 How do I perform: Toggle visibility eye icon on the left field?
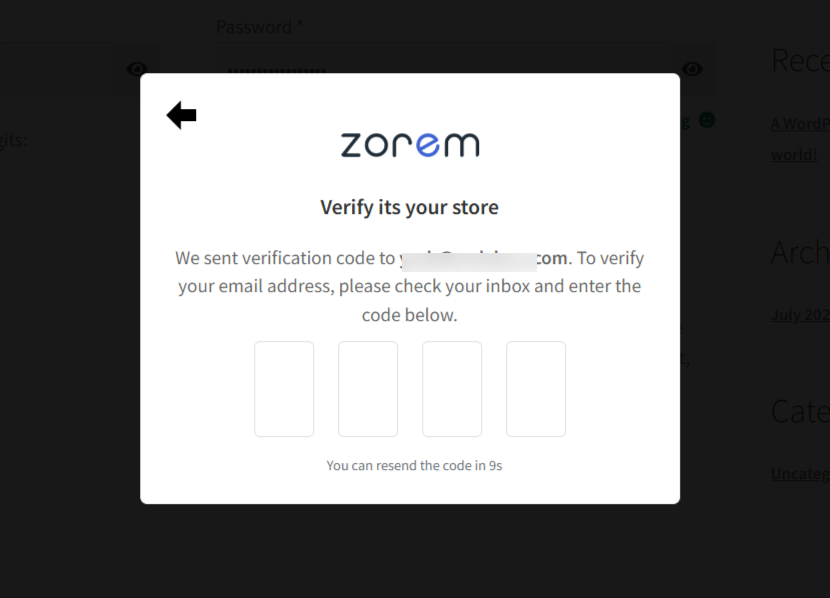pyautogui.click(x=137, y=69)
